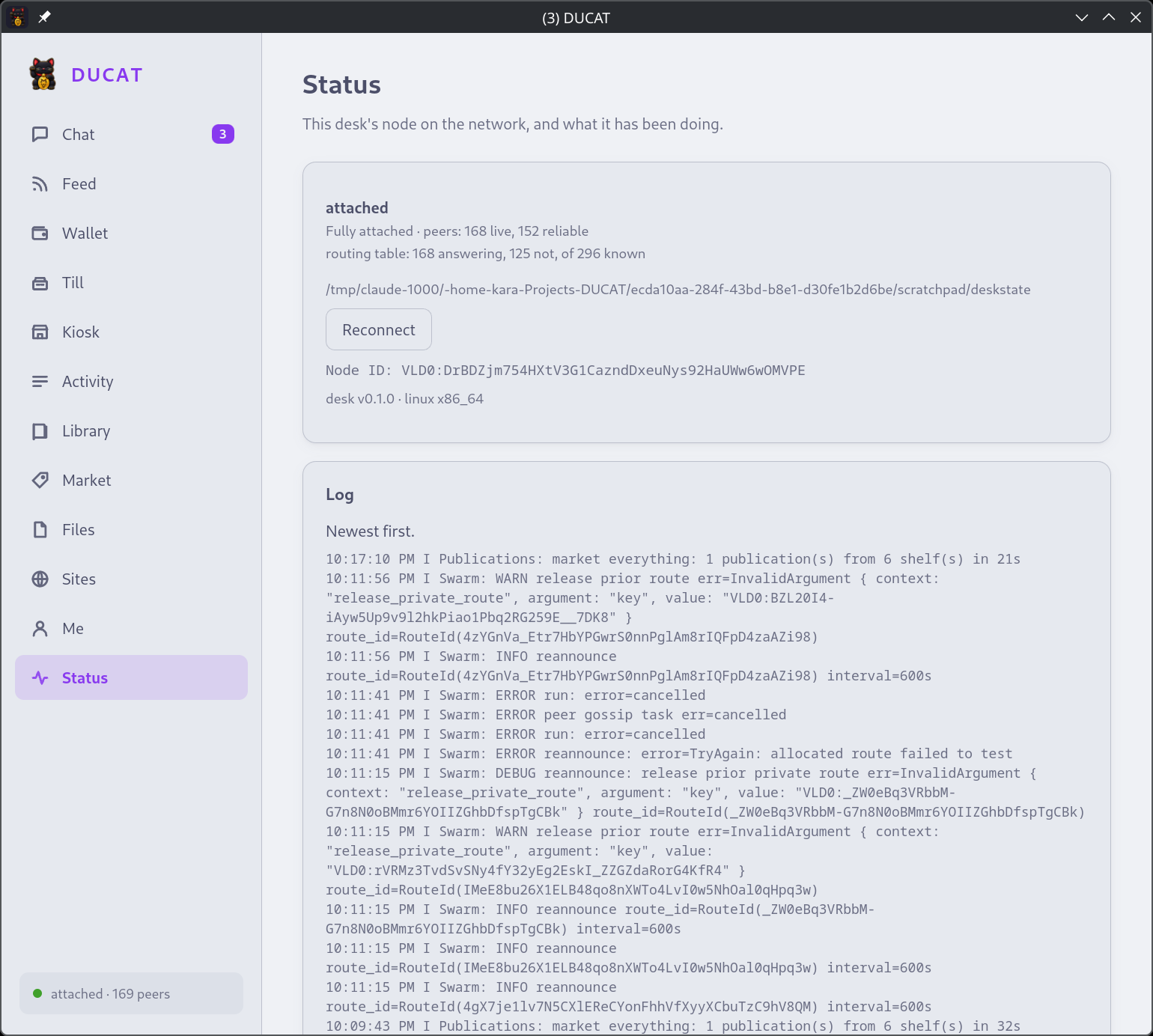This screenshot has width=1153, height=1036.
Task: Open the Wallet page
Action: (132, 234)
